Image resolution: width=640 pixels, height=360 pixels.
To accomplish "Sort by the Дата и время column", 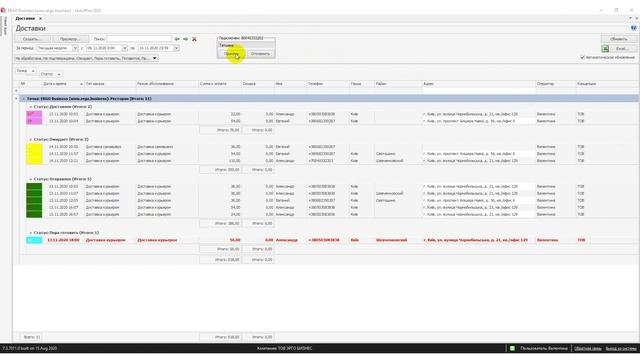I will [63, 84].
